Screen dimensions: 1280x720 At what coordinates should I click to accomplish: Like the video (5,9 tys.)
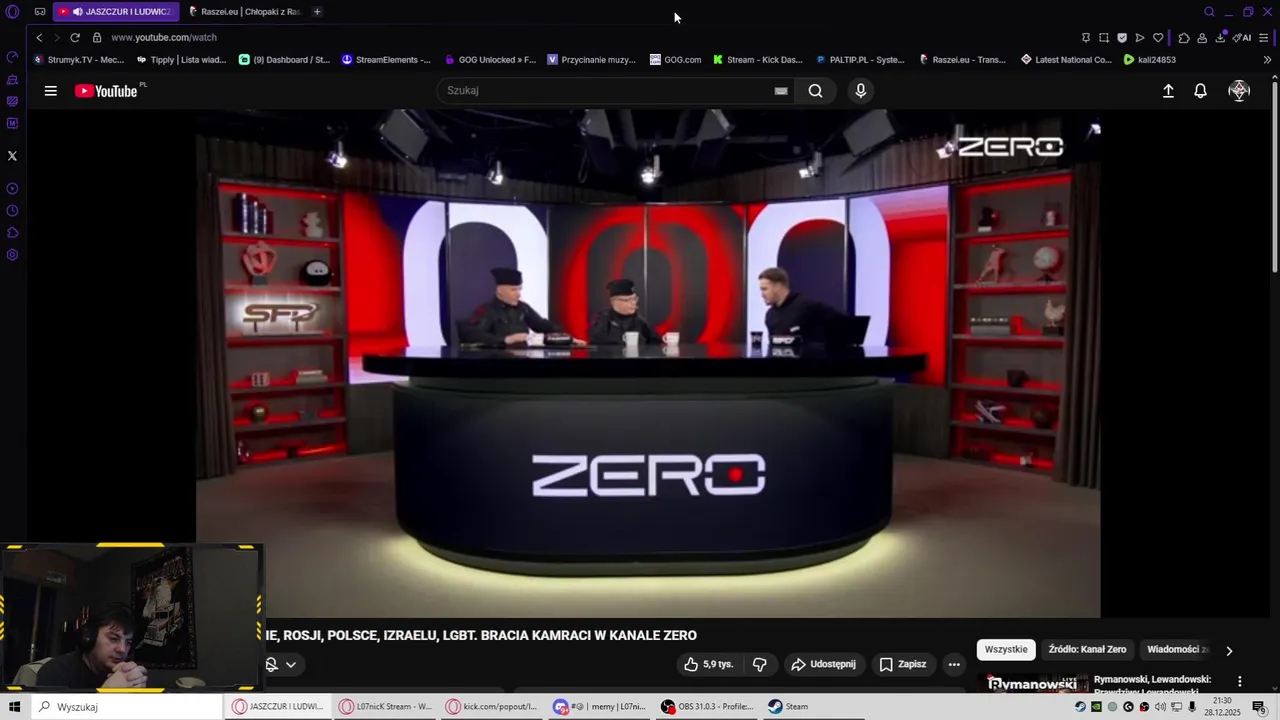pyautogui.click(x=708, y=664)
